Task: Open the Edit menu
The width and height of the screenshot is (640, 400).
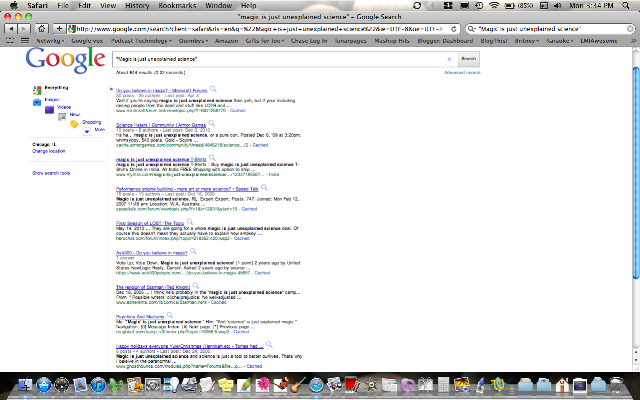Action: tap(84, 6)
